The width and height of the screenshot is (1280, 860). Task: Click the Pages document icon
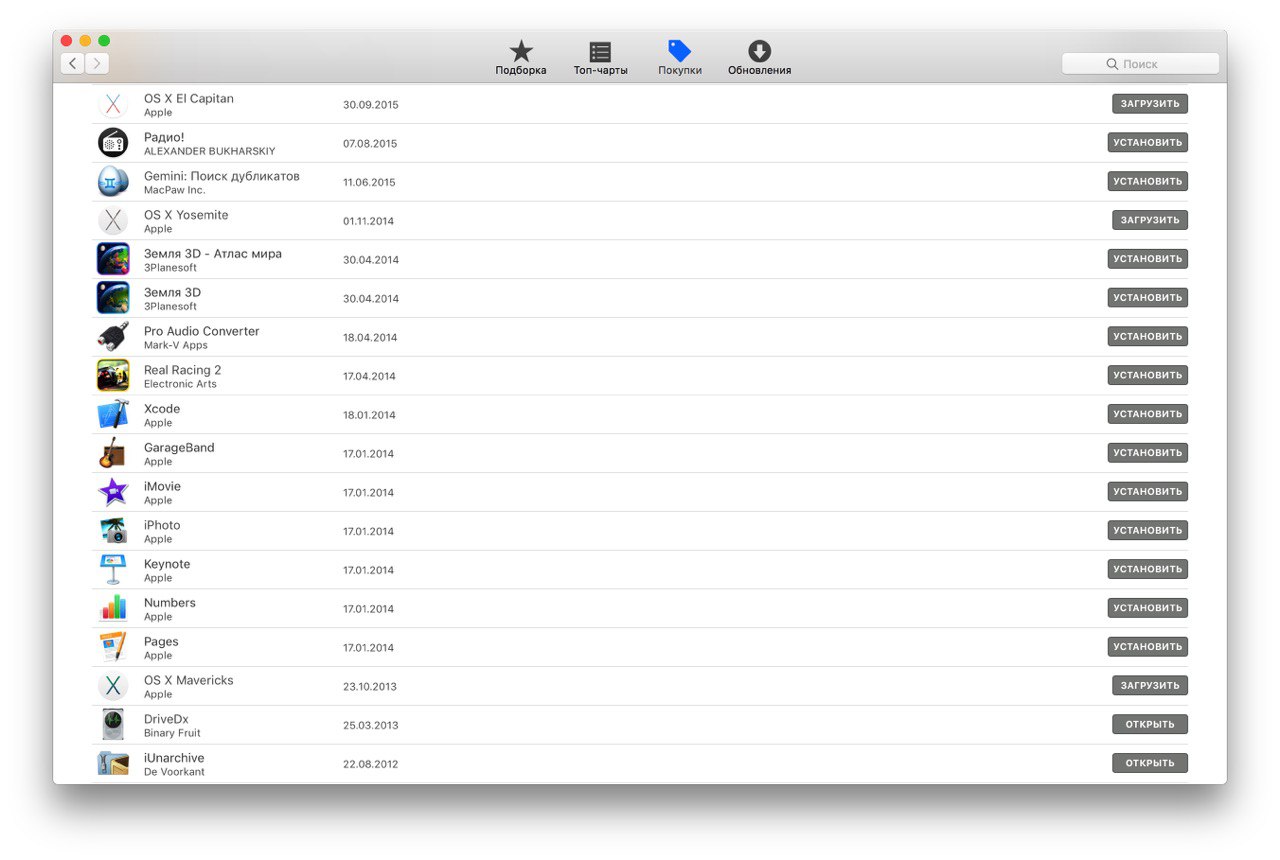point(113,647)
